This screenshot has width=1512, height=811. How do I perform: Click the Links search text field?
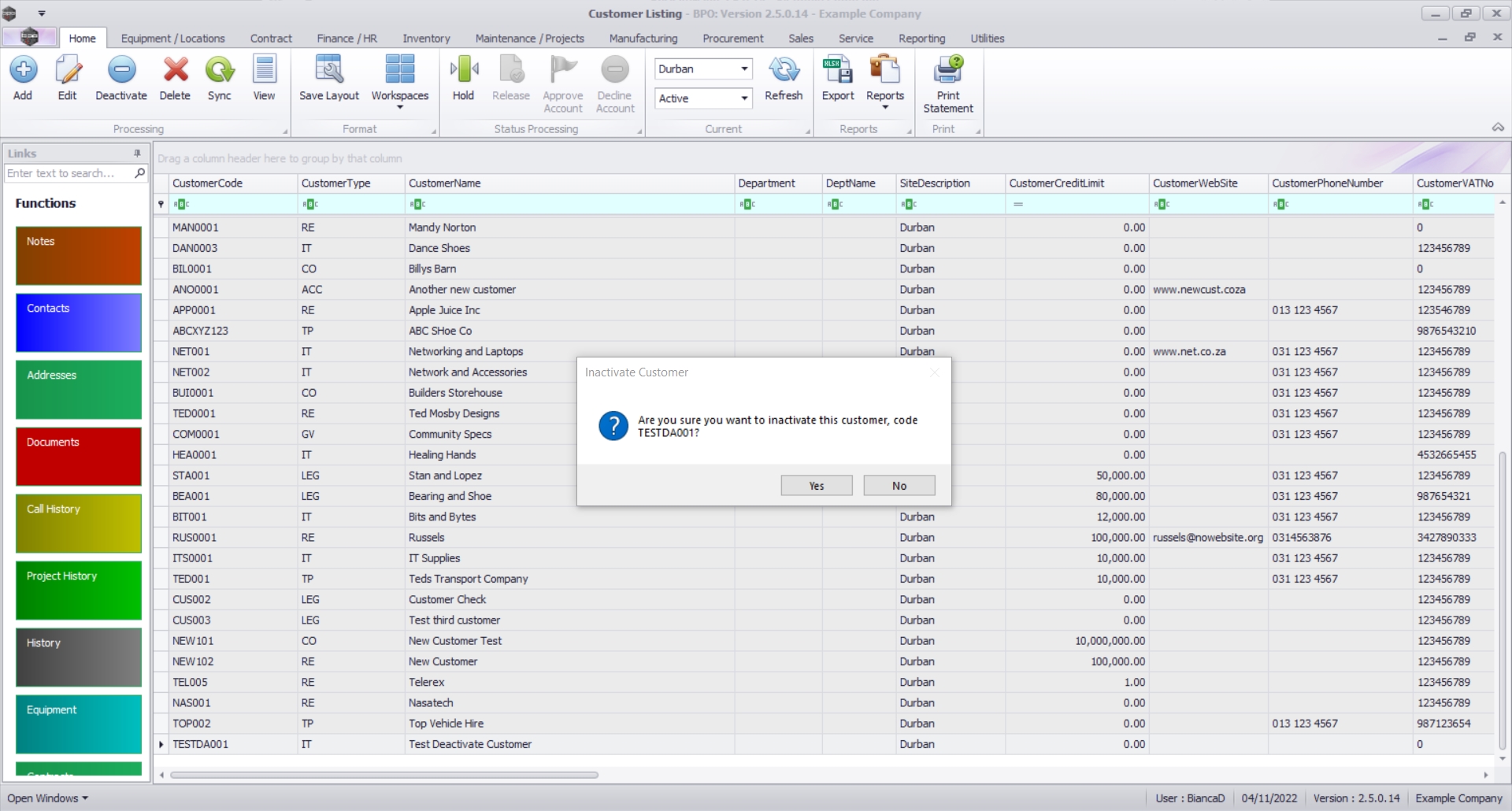69,173
